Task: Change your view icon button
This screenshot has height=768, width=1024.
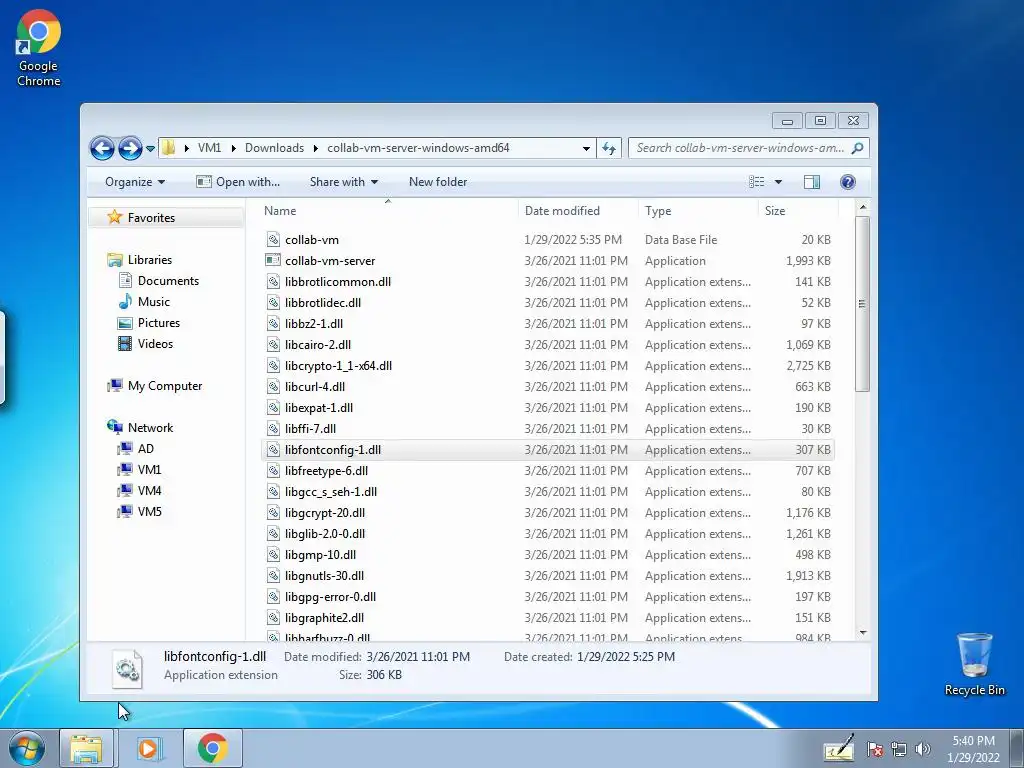Action: [756, 182]
